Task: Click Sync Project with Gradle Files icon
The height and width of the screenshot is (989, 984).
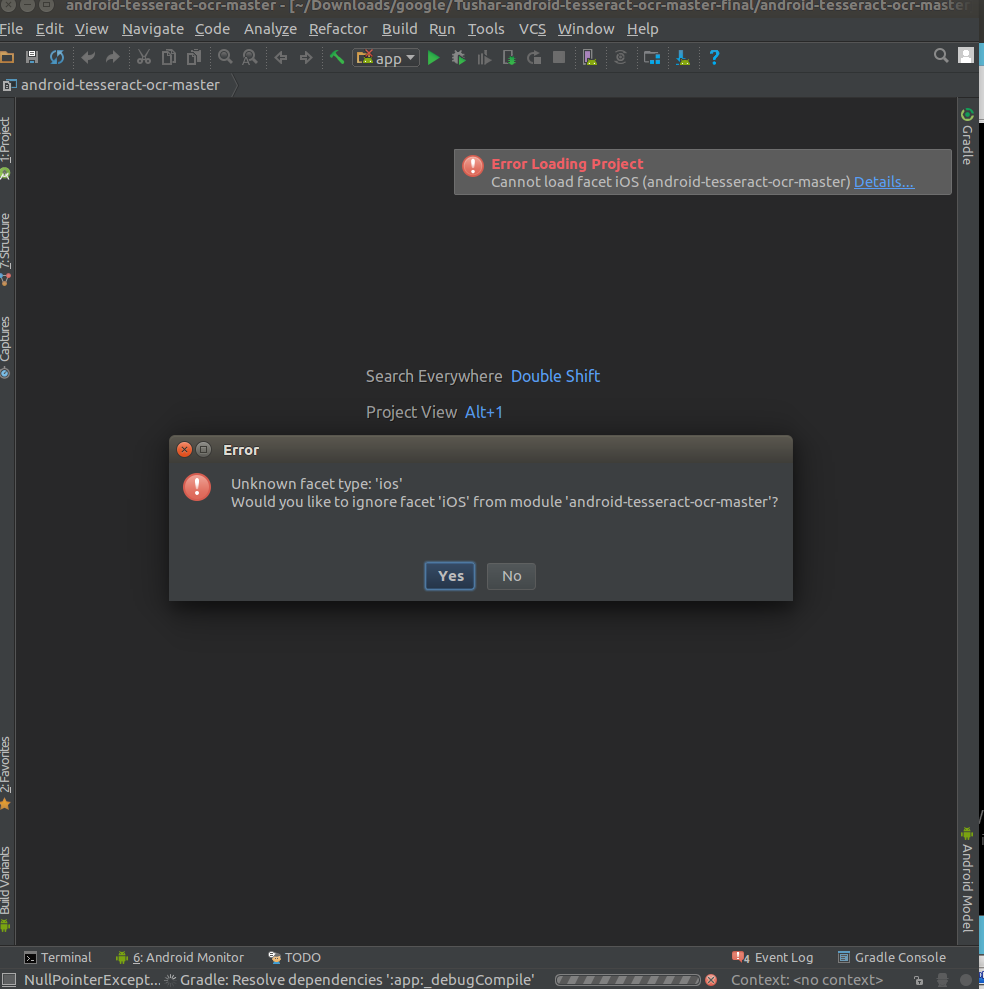Action: (x=621, y=57)
